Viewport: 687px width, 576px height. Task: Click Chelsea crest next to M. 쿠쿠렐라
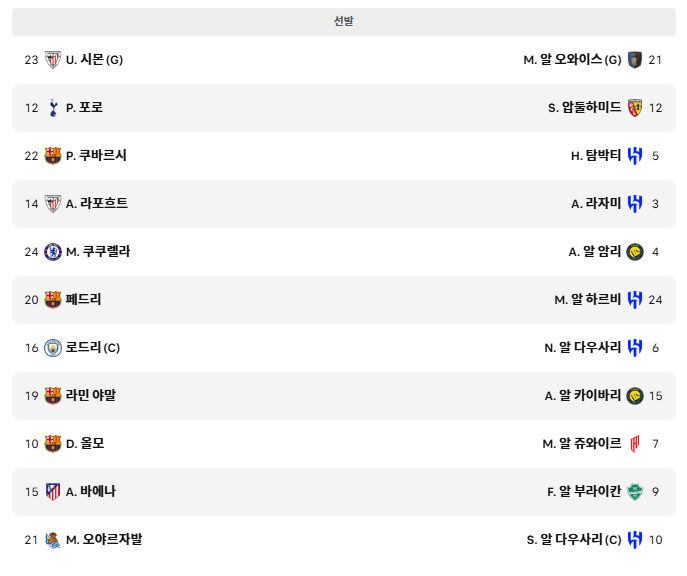pyautogui.click(x=53, y=252)
